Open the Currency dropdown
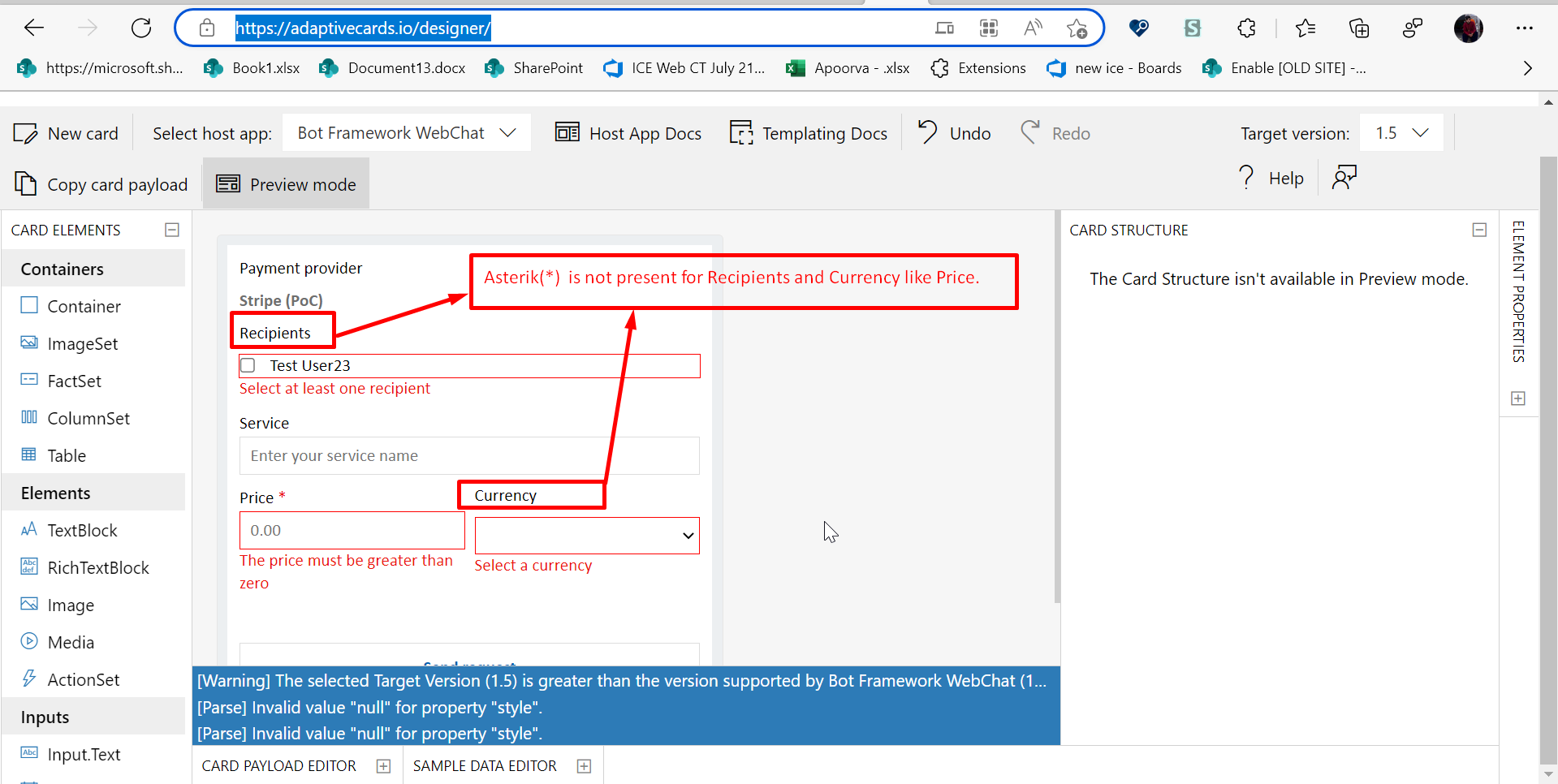The width and height of the screenshot is (1558, 784). pos(587,536)
